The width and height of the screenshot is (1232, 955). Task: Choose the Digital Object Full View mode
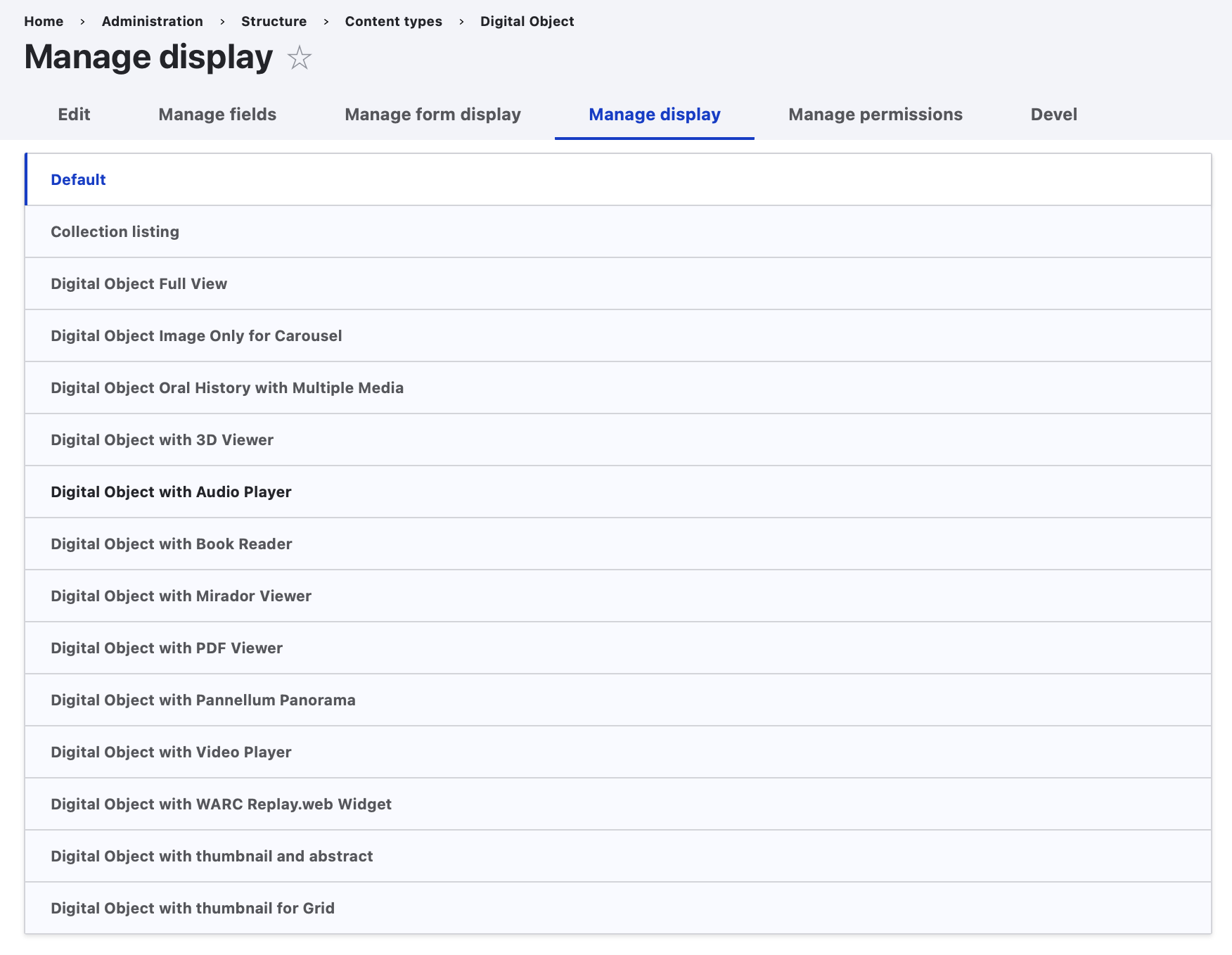tap(139, 284)
